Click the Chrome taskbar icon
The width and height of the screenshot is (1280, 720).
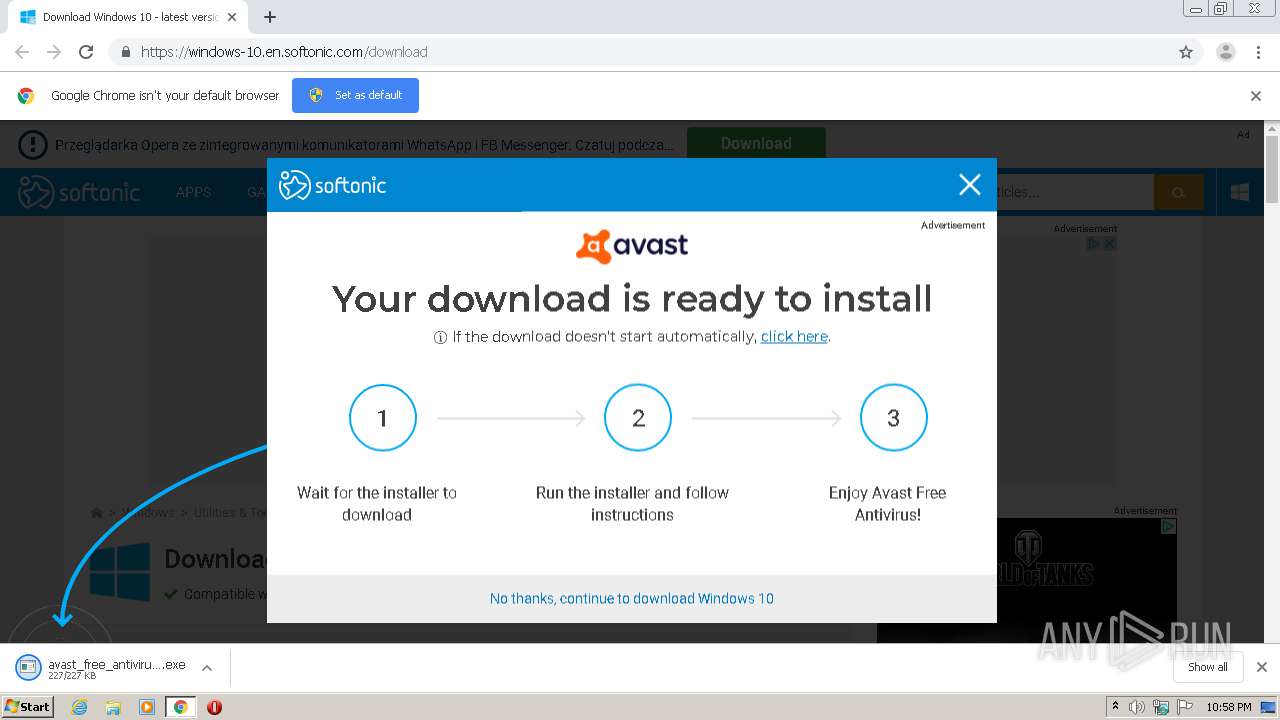(x=180, y=706)
